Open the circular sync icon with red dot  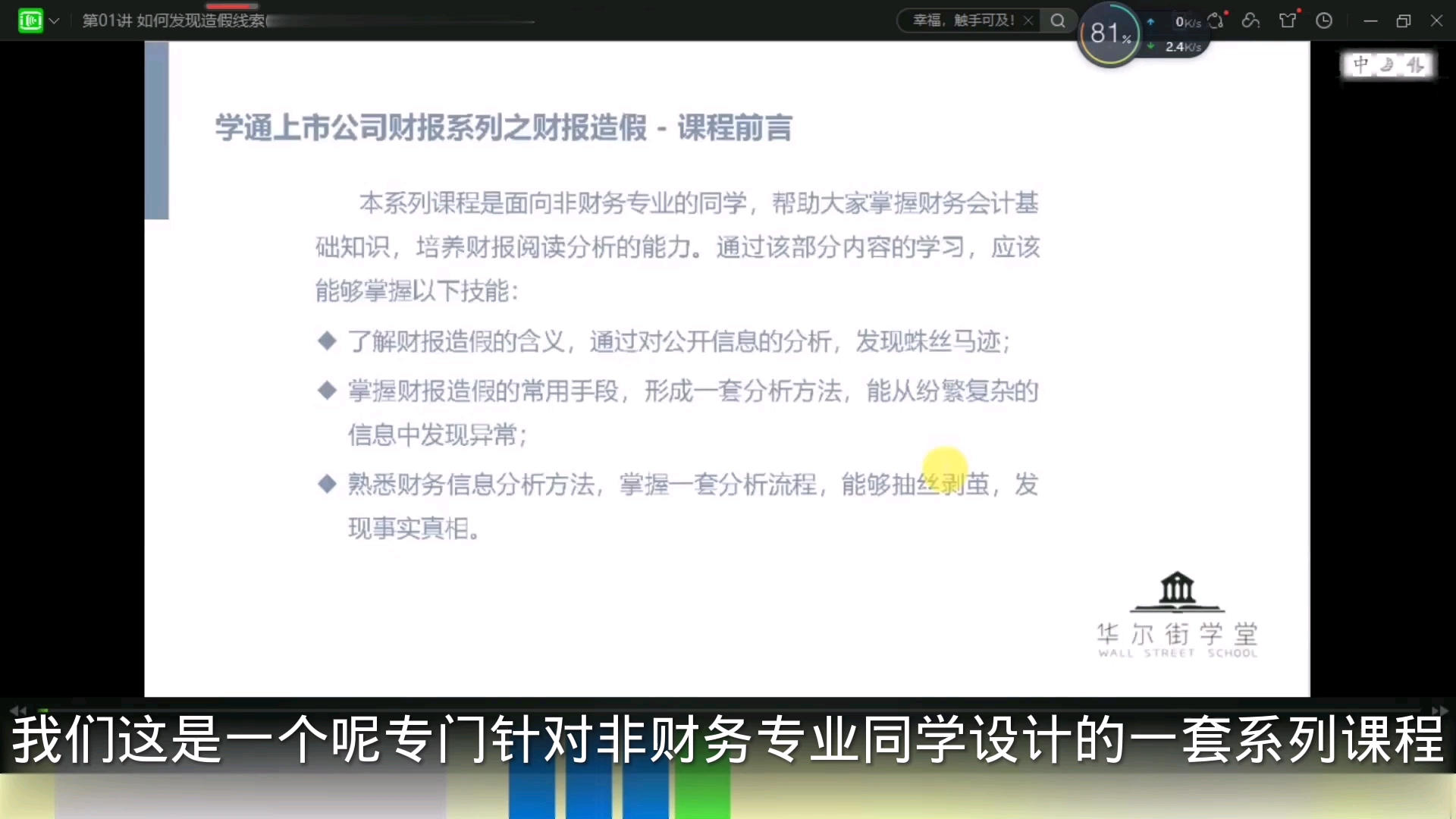coord(1216,20)
